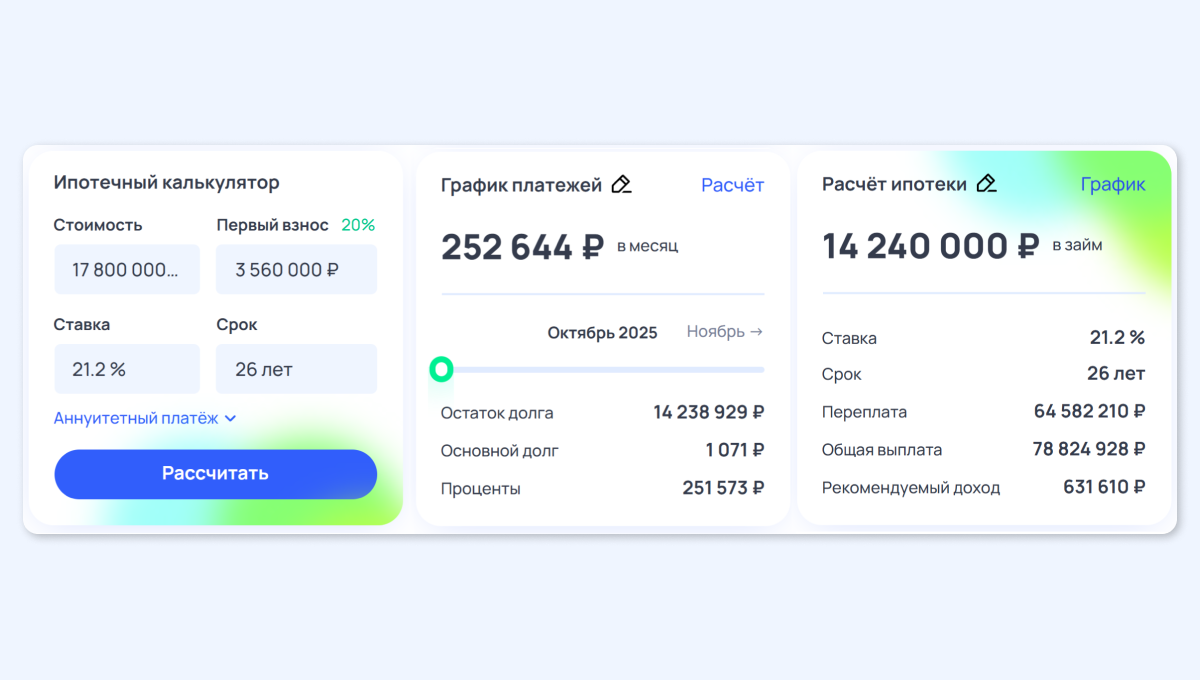The width and height of the screenshot is (1200, 680).
Task: Click the 14 240 000 ₽ loan amount
Action: click(930, 246)
